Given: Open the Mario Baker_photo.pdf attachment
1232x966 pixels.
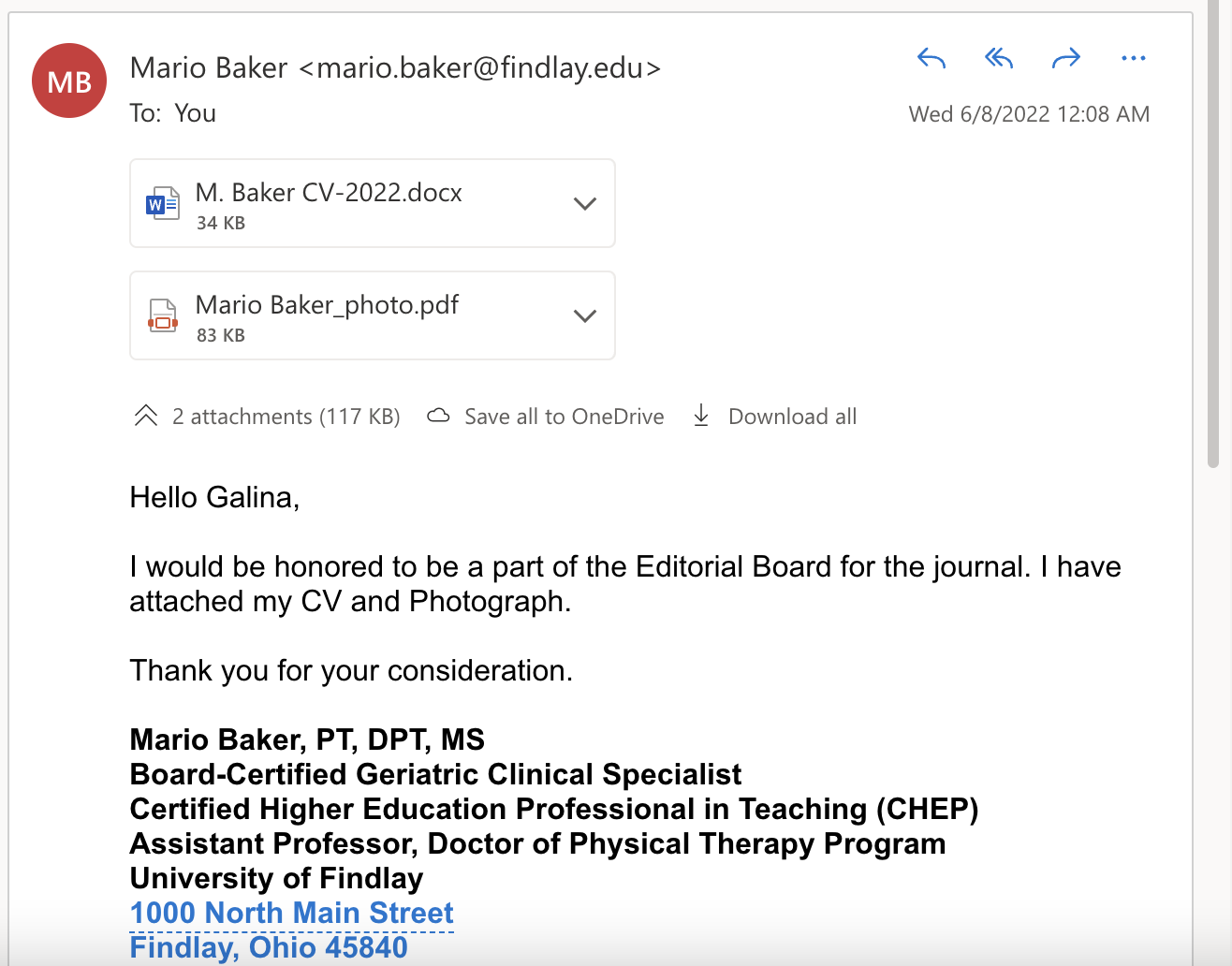Looking at the screenshot, I should (327, 306).
